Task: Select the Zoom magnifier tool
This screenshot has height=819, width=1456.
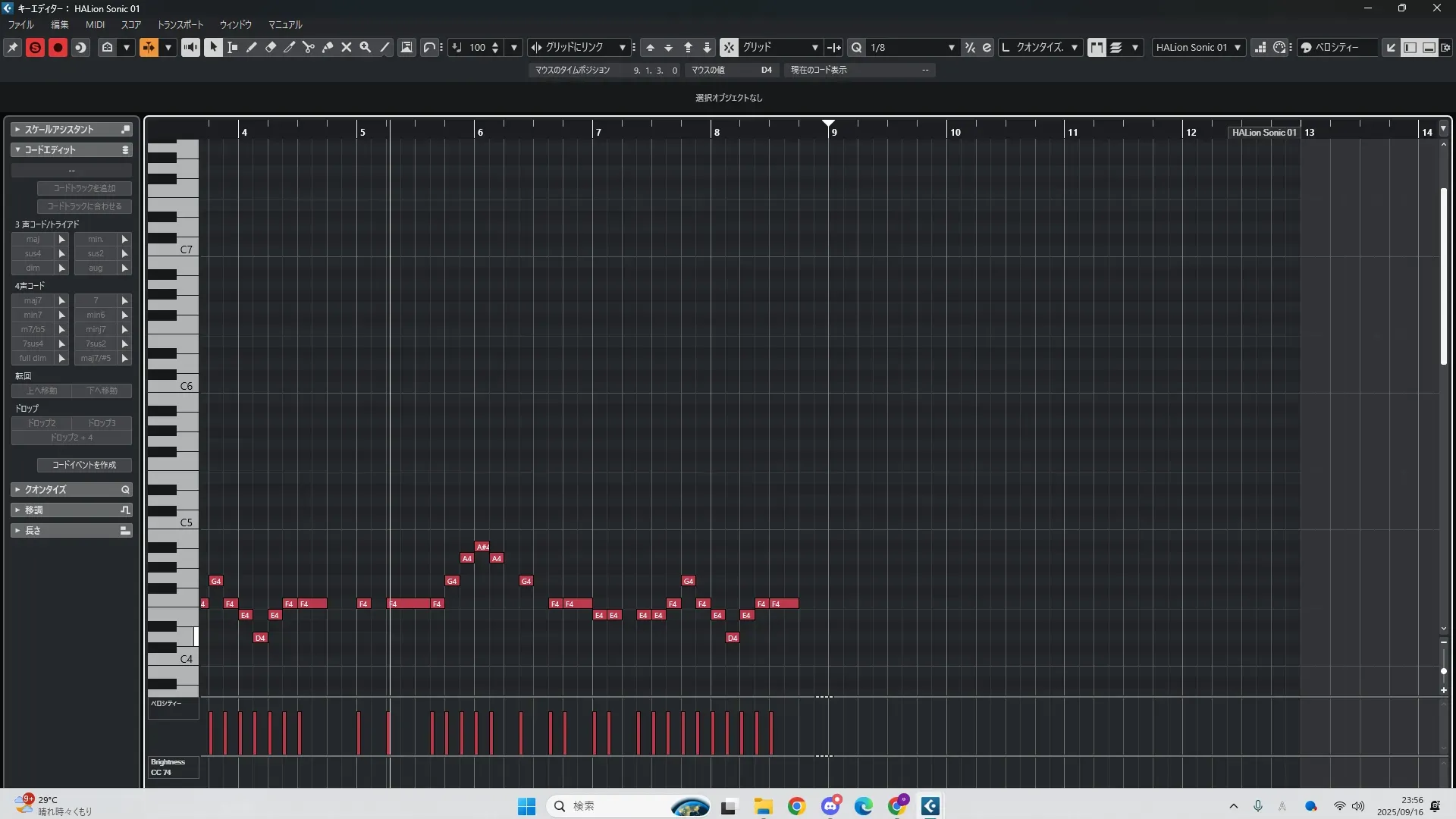Action: [366, 47]
